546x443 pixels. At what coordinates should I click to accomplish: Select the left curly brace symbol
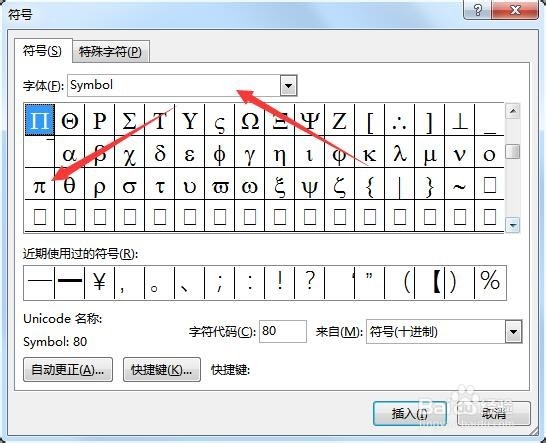coord(369,184)
